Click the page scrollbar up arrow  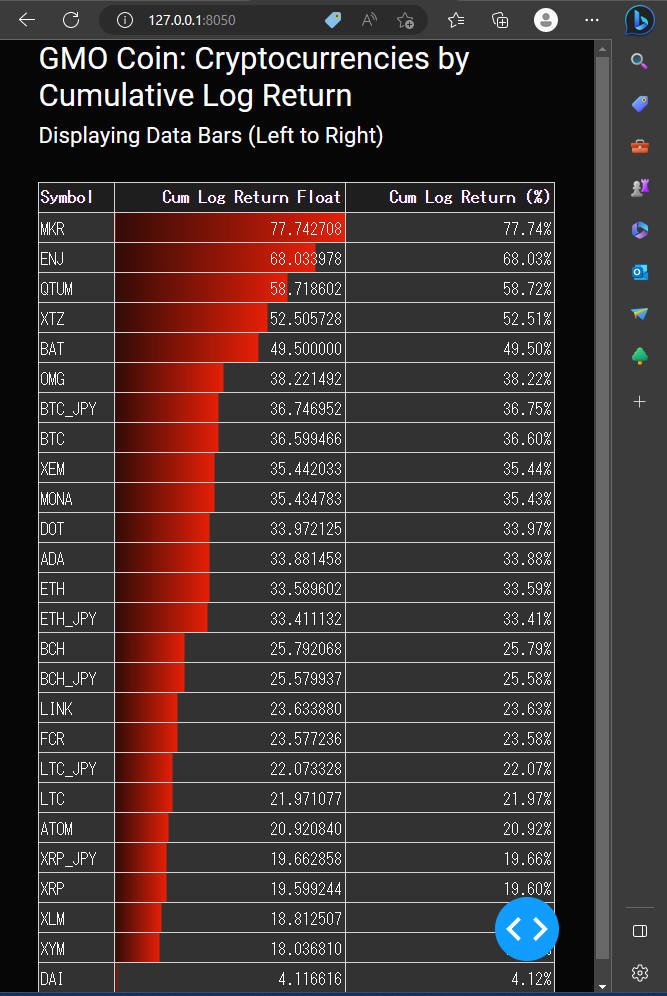coord(602,49)
